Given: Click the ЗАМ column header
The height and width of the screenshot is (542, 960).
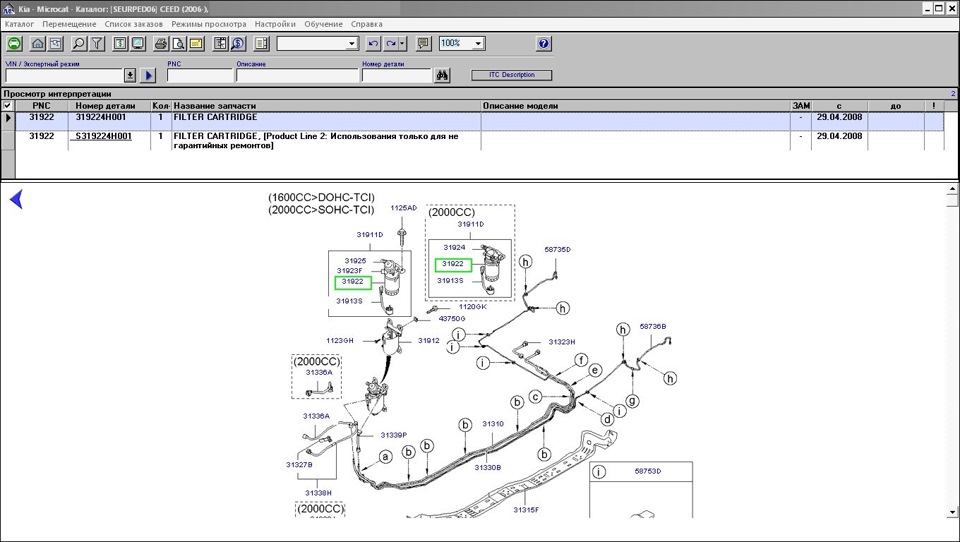Looking at the screenshot, I should [801, 105].
